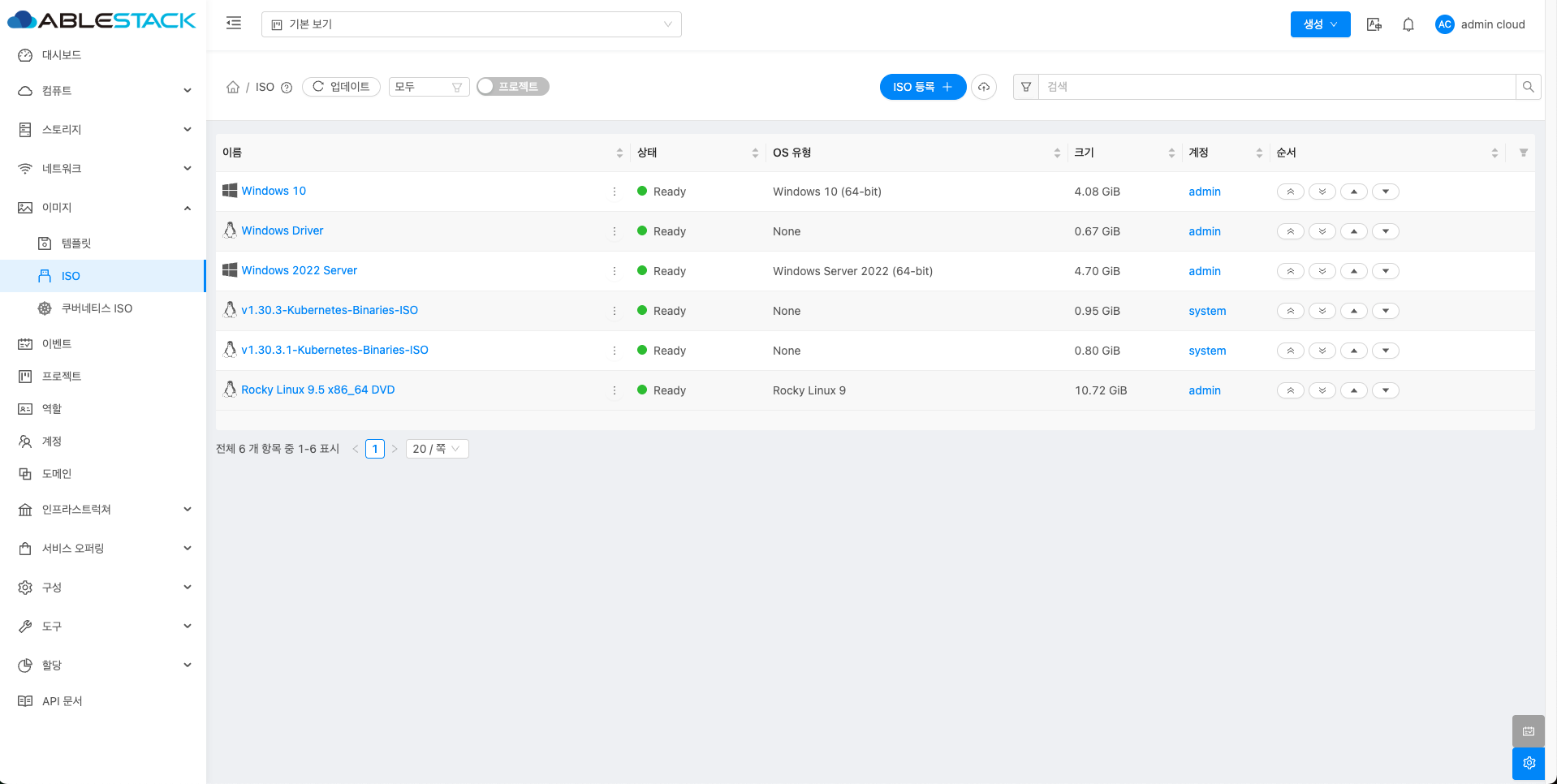
Task: Click the cloud upload ISO icon
Action: pyautogui.click(x=984, y=87)
